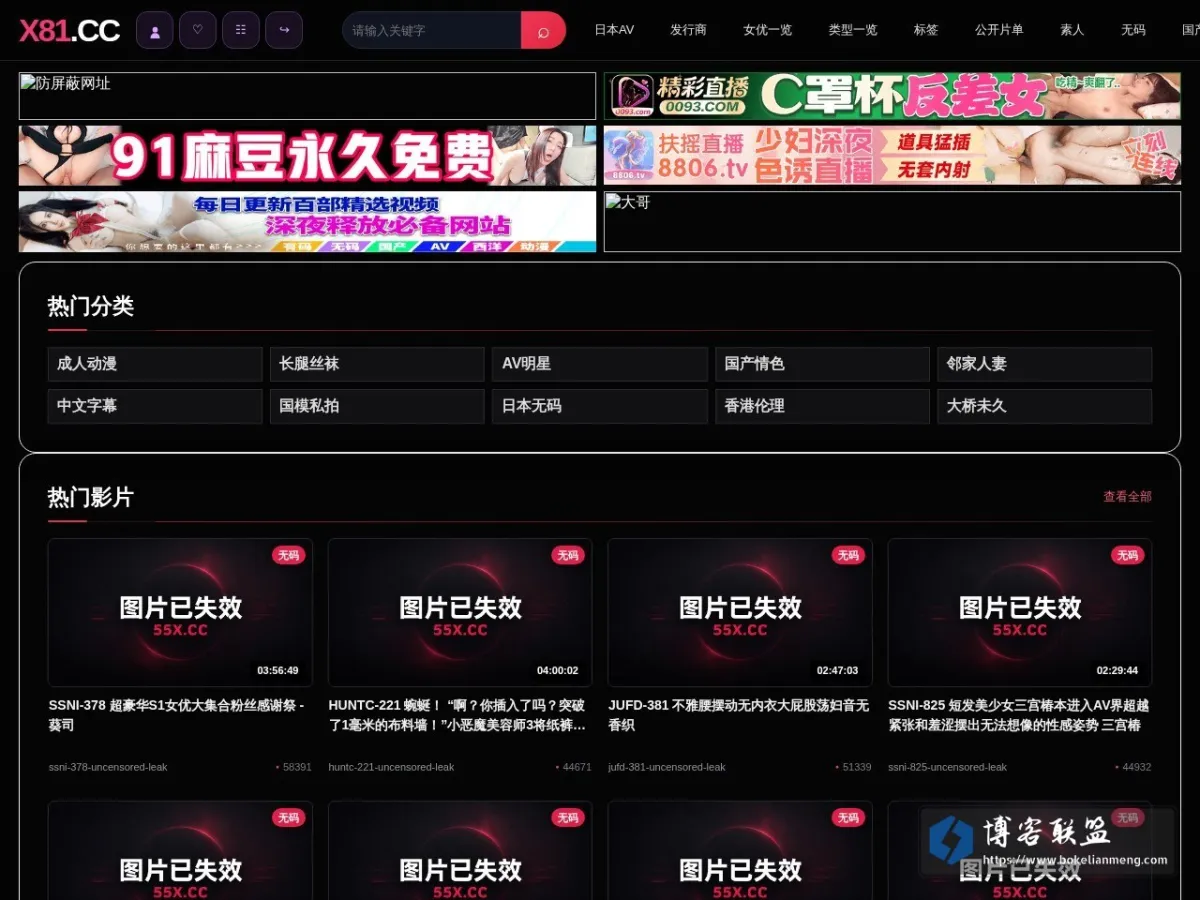Screen dimensions: 1200x900
Task: Open the 日本AV menu item
Action: [x=614, y=30]
